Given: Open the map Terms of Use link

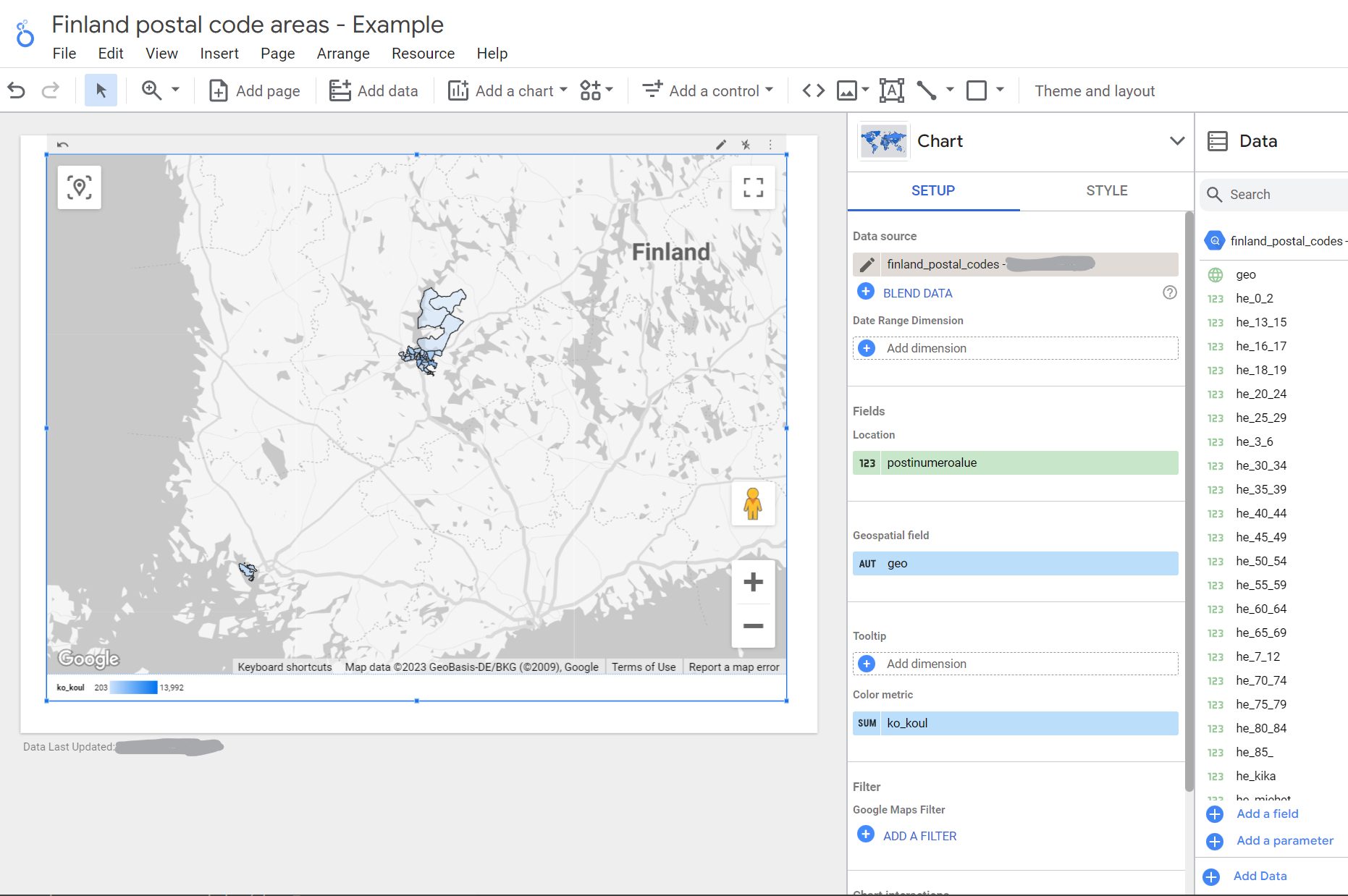Looking at the screenshot, I should click(644, 667).
